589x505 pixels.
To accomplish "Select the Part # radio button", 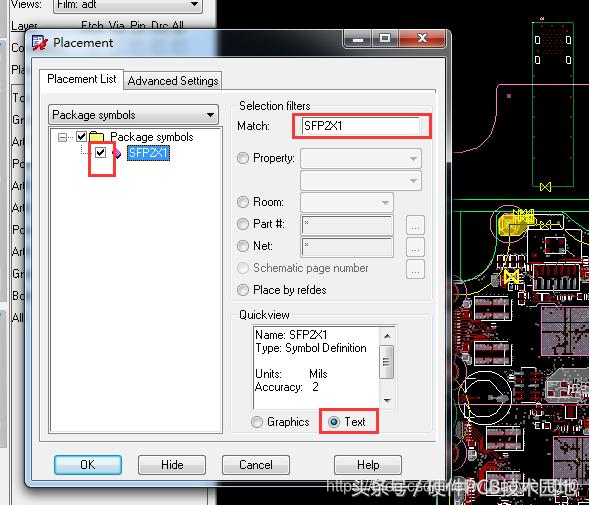I will click(x=243, y=224).
